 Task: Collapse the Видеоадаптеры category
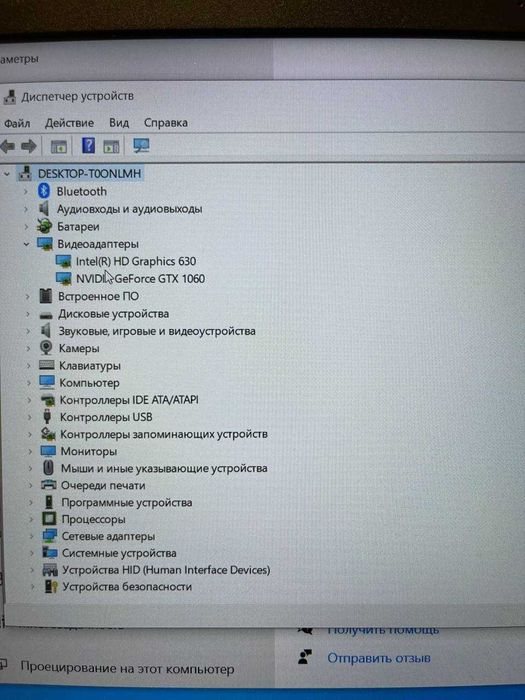tap(26, 244)
